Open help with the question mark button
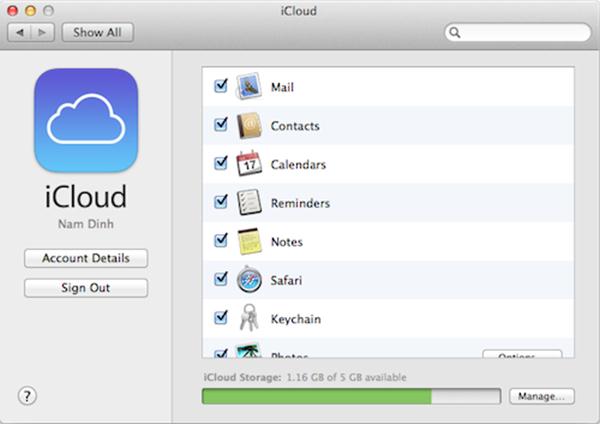The height and width of the screenshot is (424, 600). (x=27, y=396)
